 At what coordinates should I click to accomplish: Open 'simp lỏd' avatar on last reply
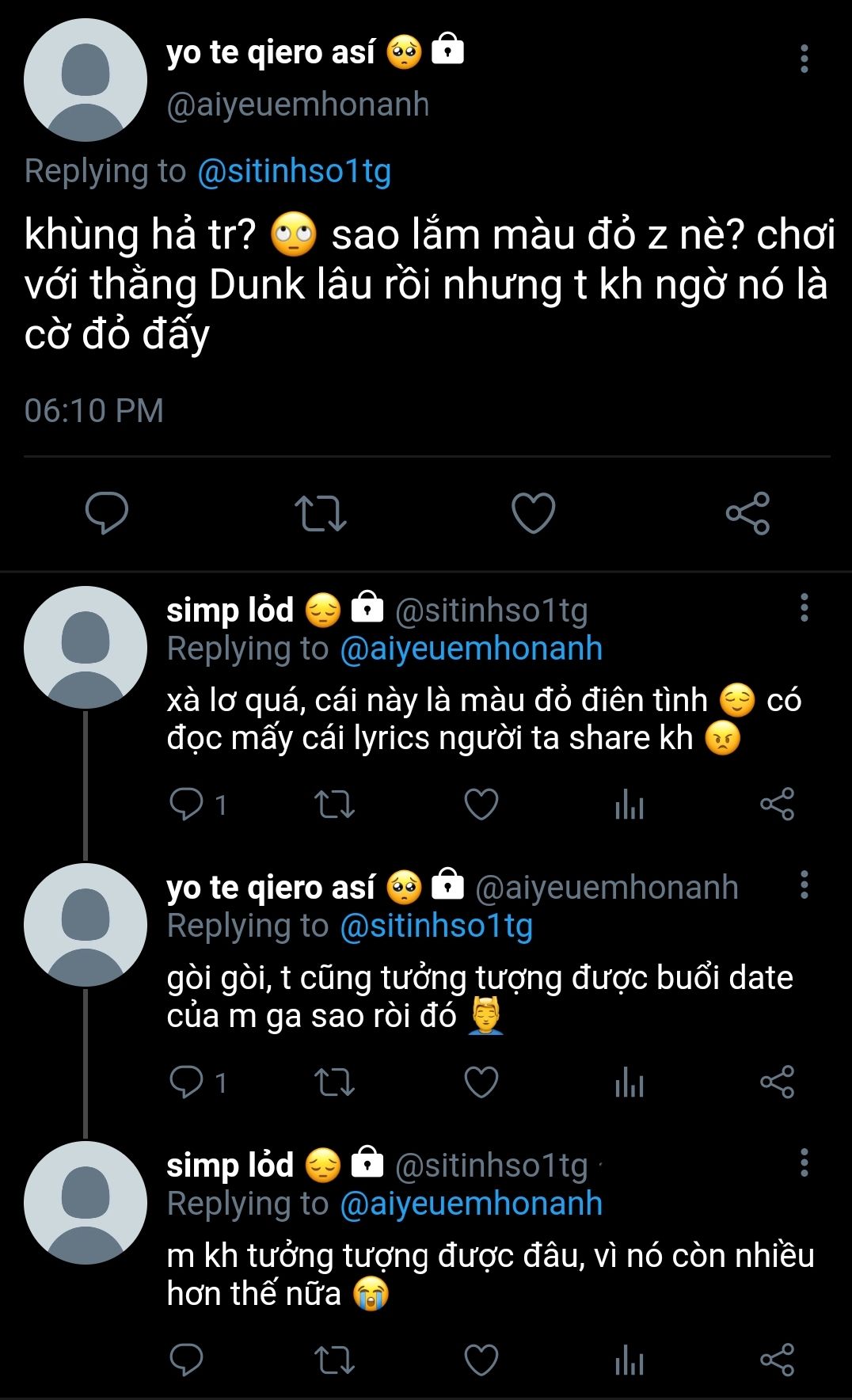click(x=86, y=1203)
